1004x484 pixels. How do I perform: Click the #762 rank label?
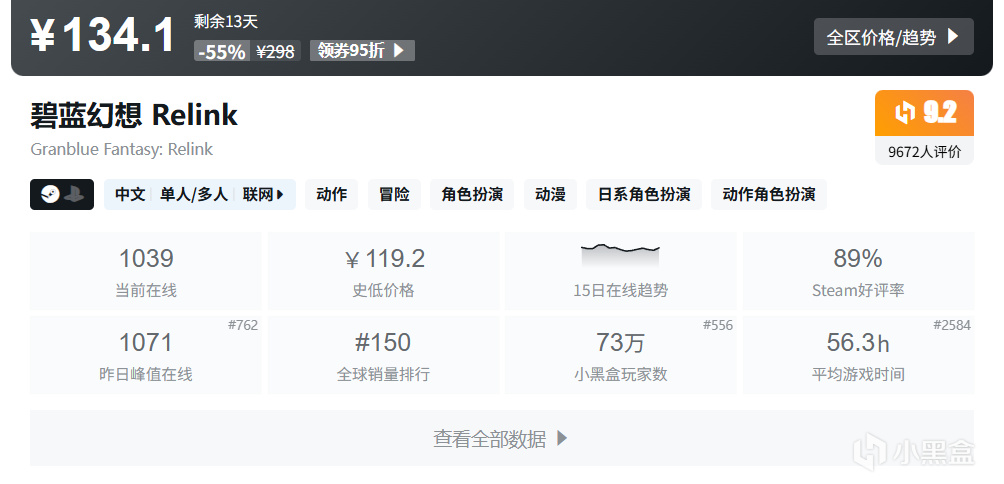pos(243,325)
